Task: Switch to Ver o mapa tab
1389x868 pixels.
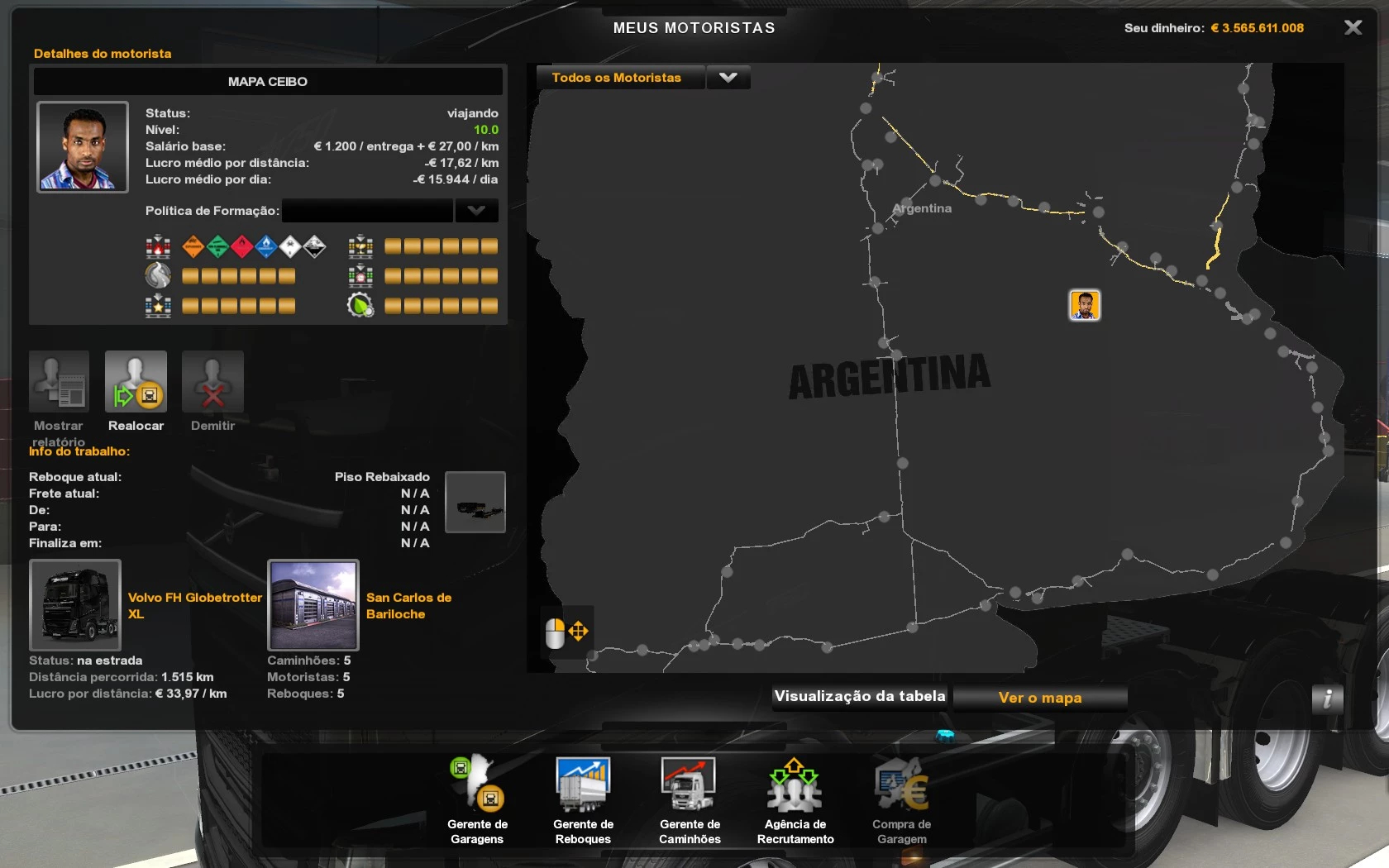Action: tap(1039, 698)
